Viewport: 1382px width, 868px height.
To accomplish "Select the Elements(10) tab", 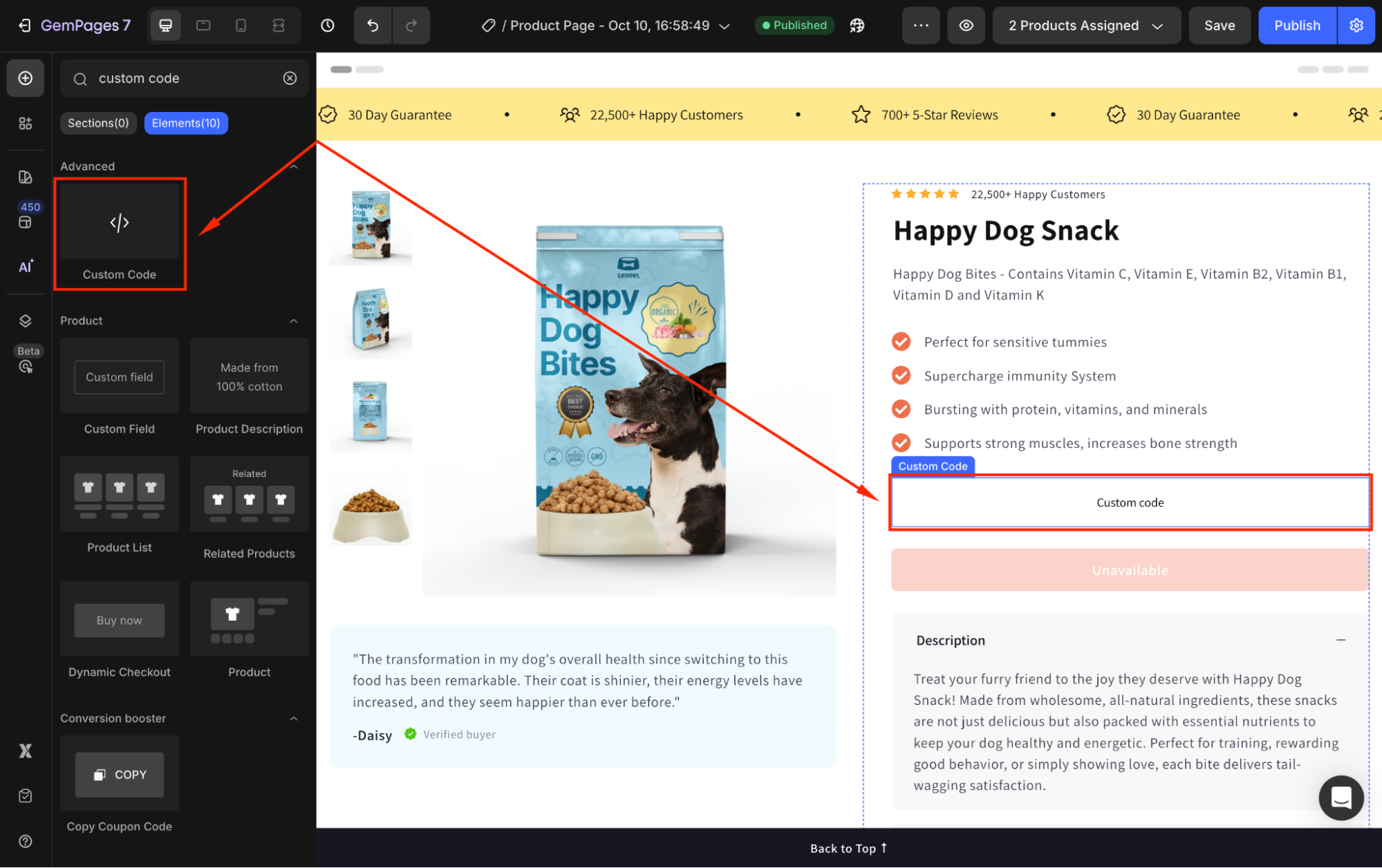I will [186, 123].
